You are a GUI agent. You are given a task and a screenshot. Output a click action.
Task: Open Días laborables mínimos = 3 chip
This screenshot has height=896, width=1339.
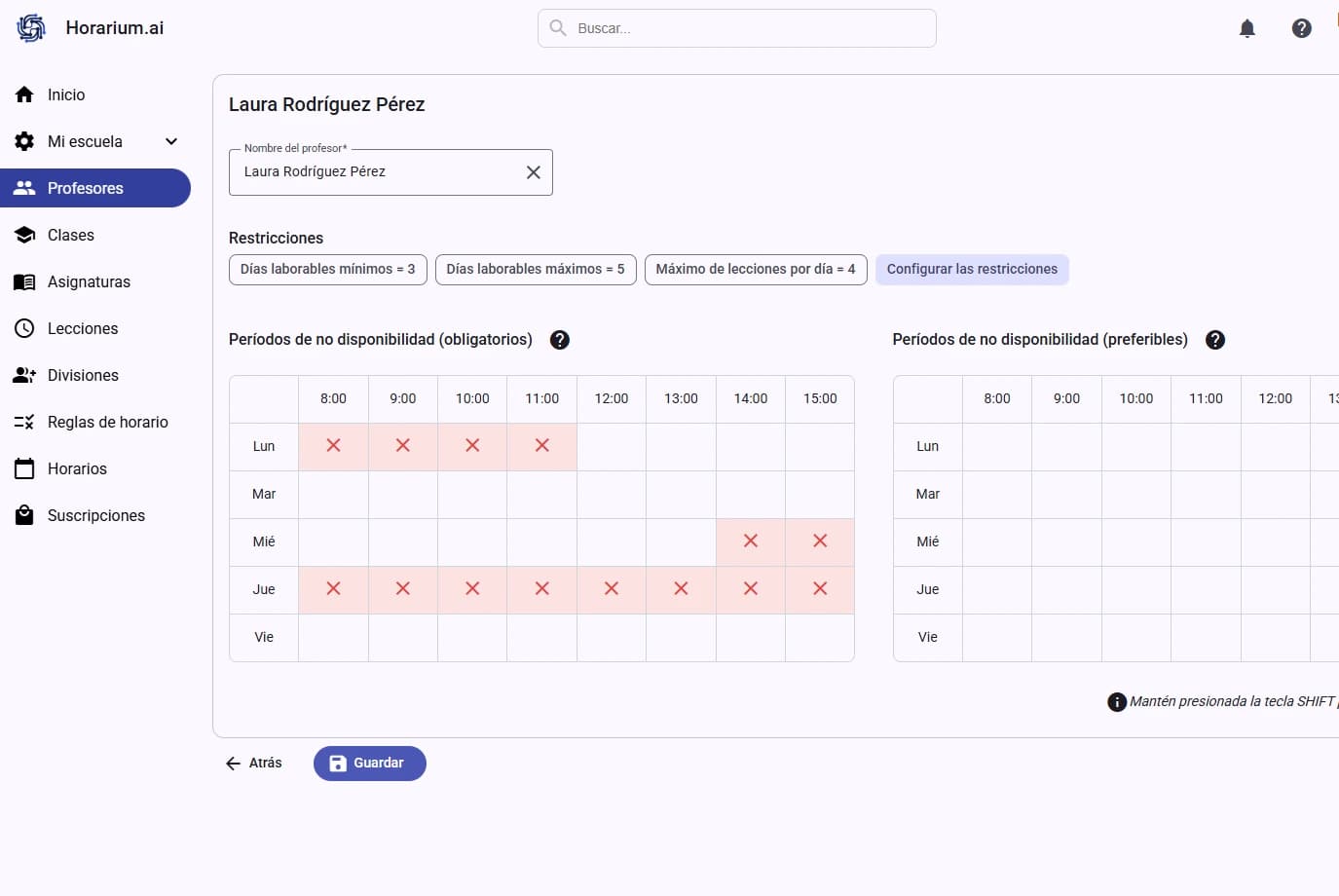point(327,270)
